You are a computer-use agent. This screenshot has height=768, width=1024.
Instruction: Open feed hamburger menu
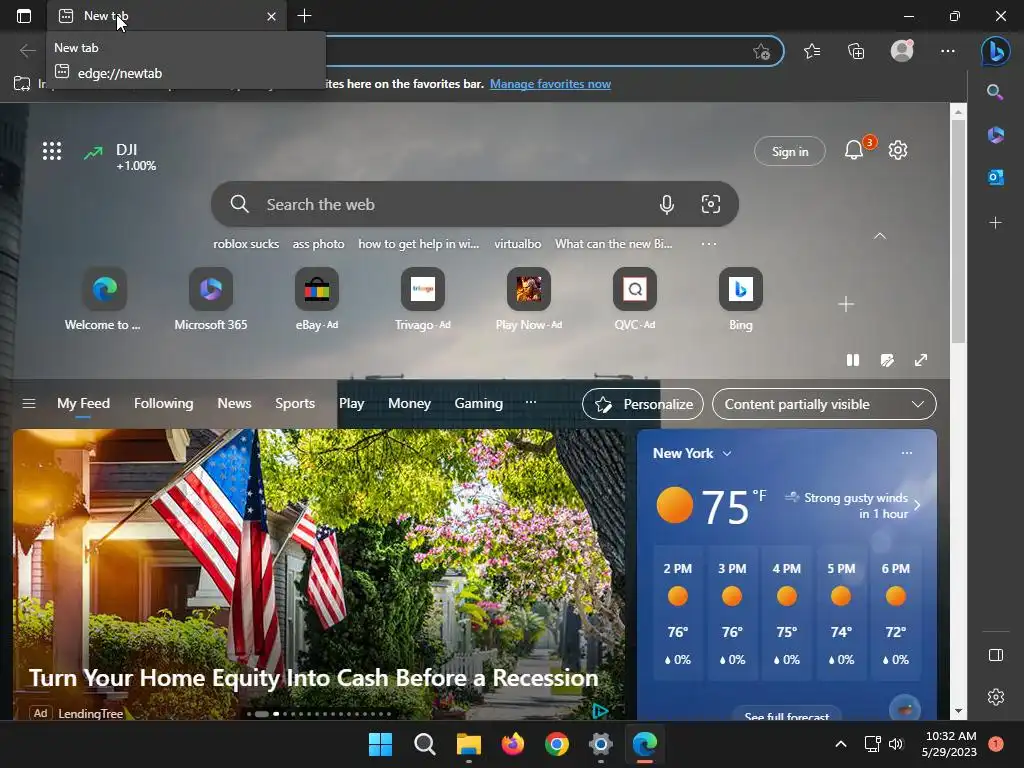click(x=29, y=404)
